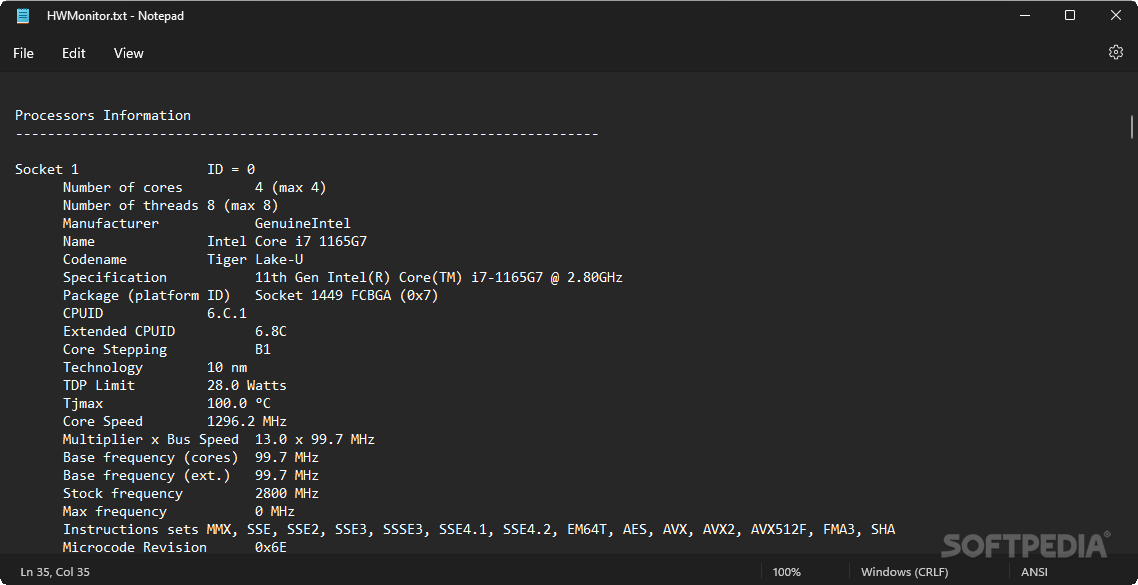Image resolution: width=1138 pixels, height=585 pixels.
Task: Open the Edit menu
Action: [x=73, y=53]
